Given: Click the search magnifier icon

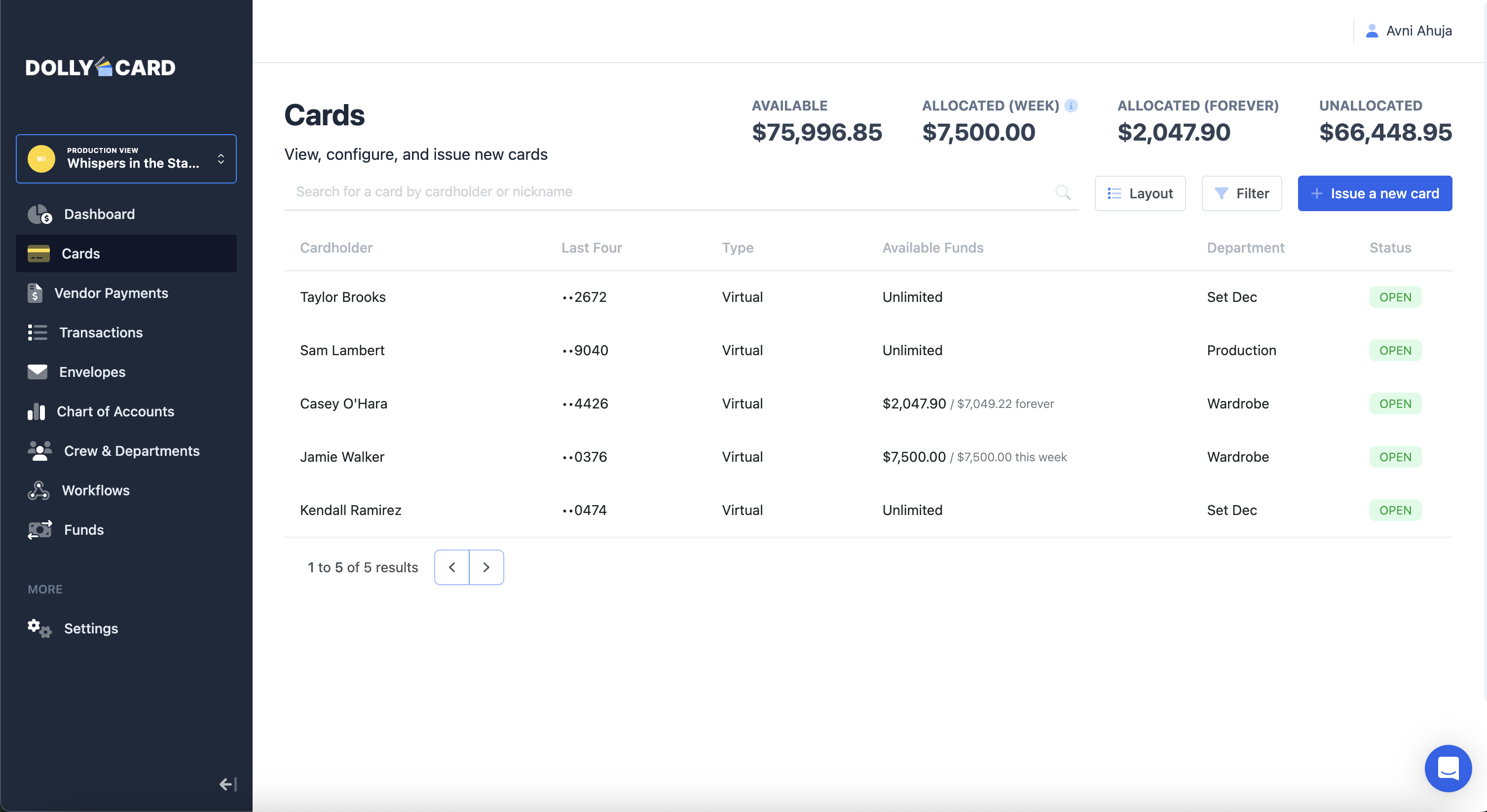Looking at the screenshot, I should pyautogui.click(x=1063, y=192).
